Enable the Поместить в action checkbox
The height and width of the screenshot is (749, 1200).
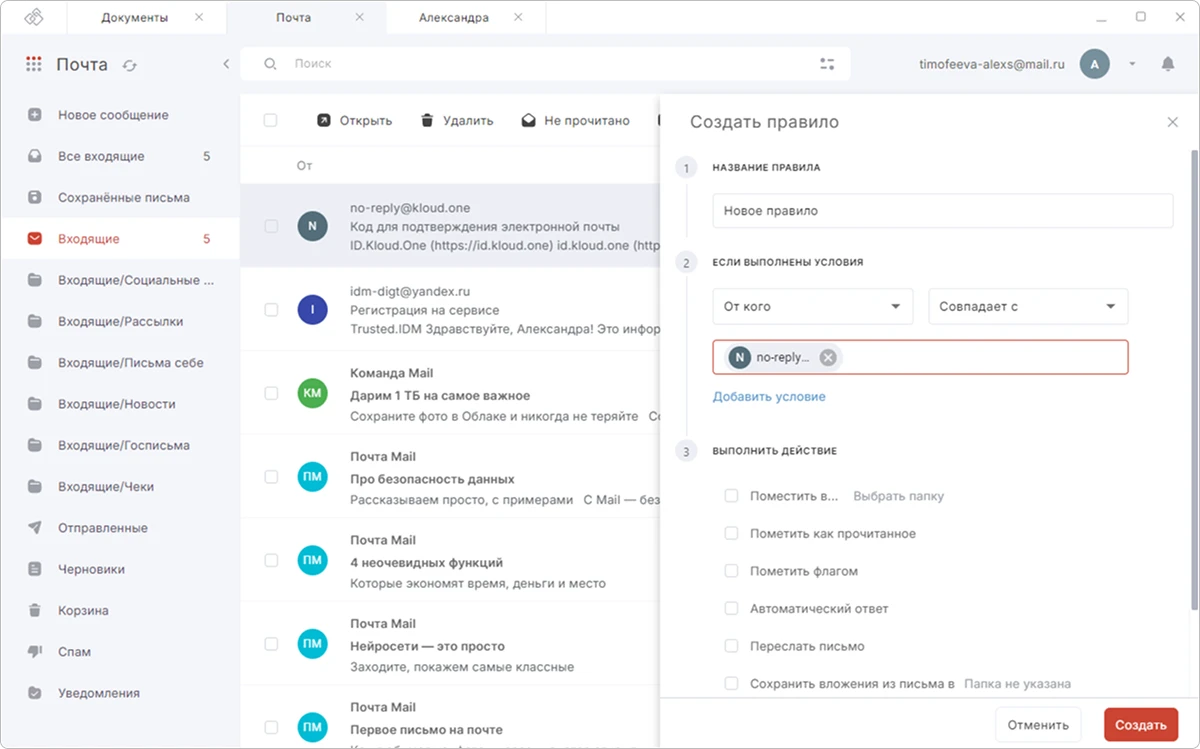tap(731, 496)
